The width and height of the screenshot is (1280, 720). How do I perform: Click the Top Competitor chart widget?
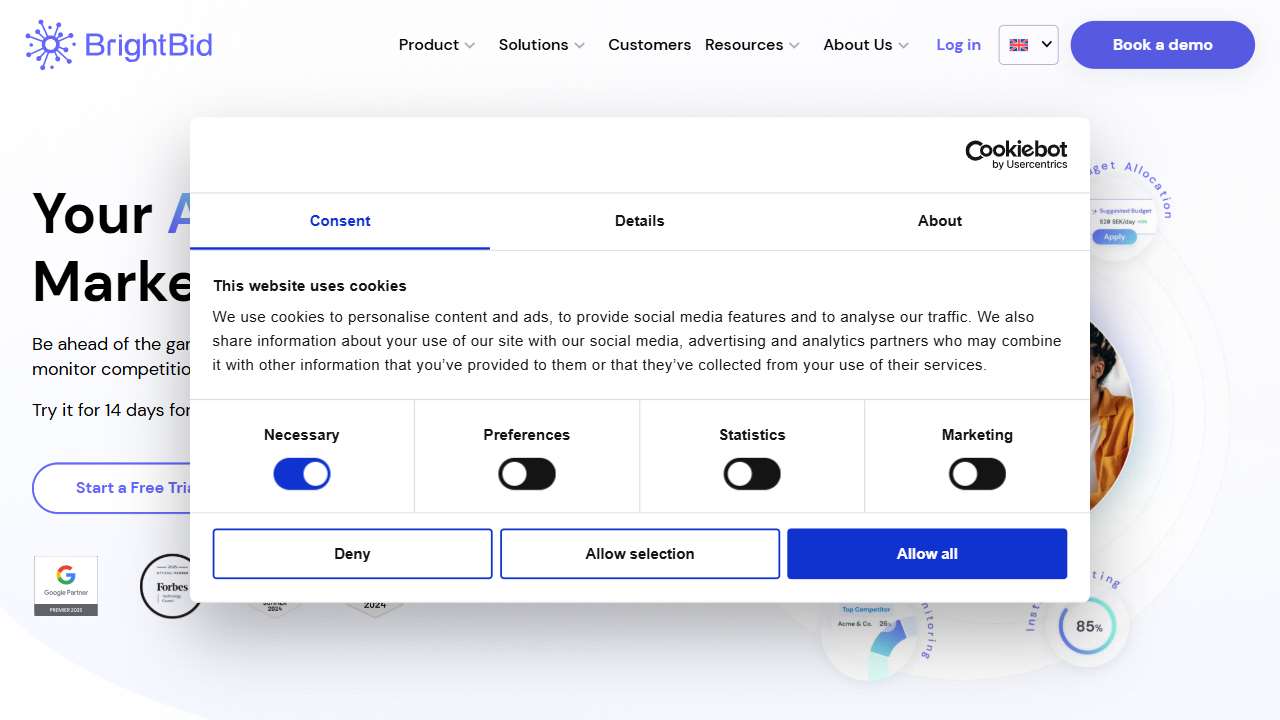point(868,628)
